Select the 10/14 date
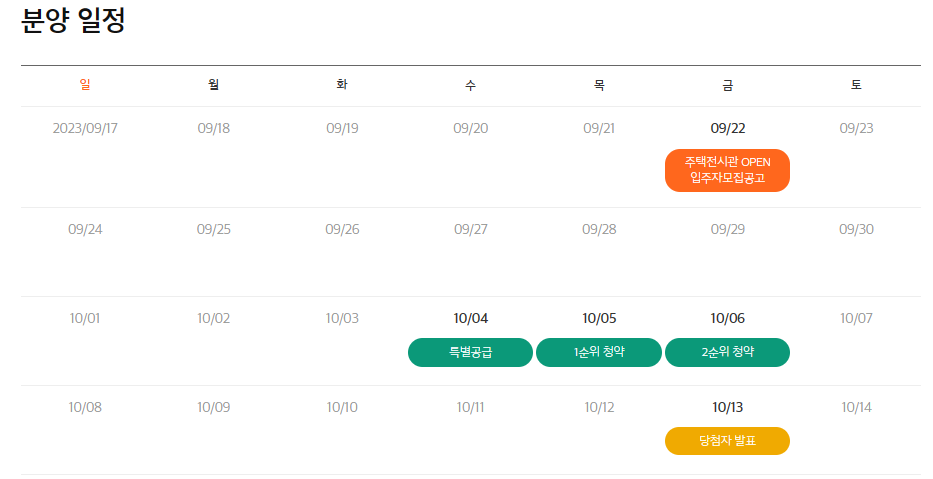 click(x=856, y=407)
